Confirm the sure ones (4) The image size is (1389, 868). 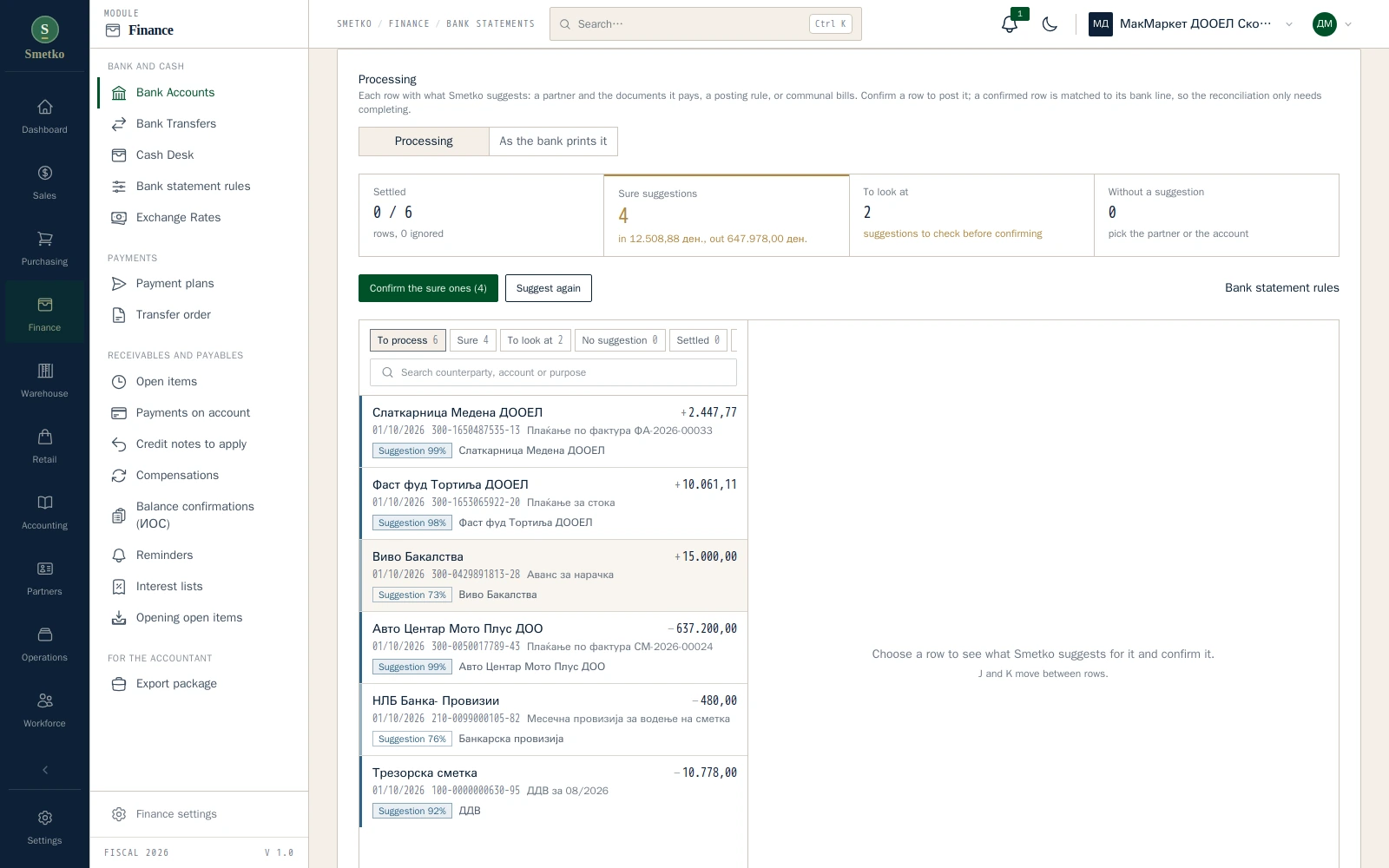428,288
